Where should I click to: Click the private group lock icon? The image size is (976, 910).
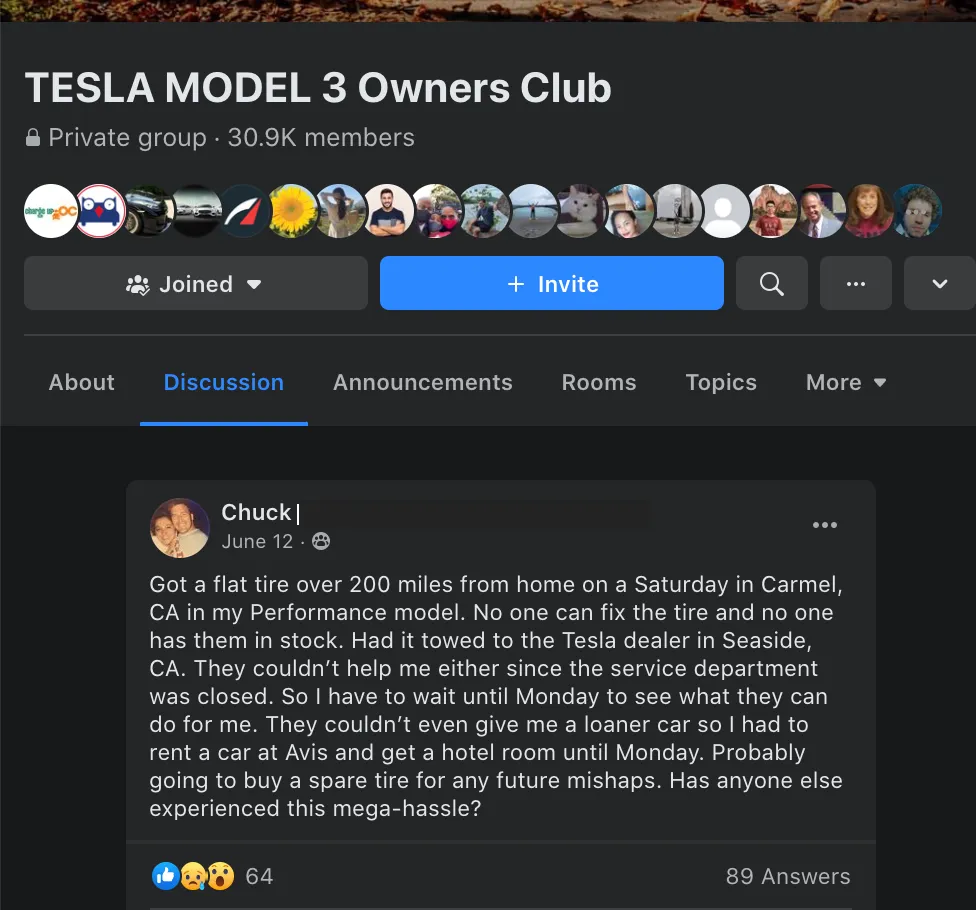tap(33, 138)
